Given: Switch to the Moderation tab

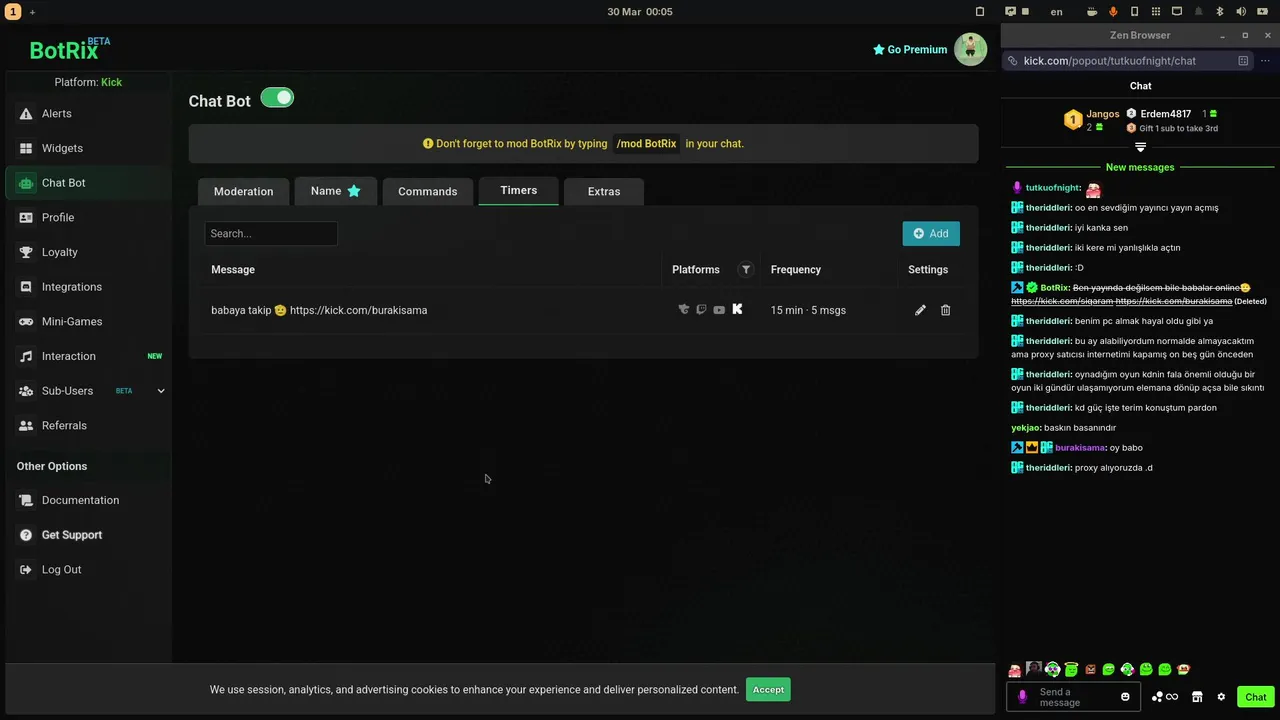Looking at the screenshot, I should (x=243, y=192).
